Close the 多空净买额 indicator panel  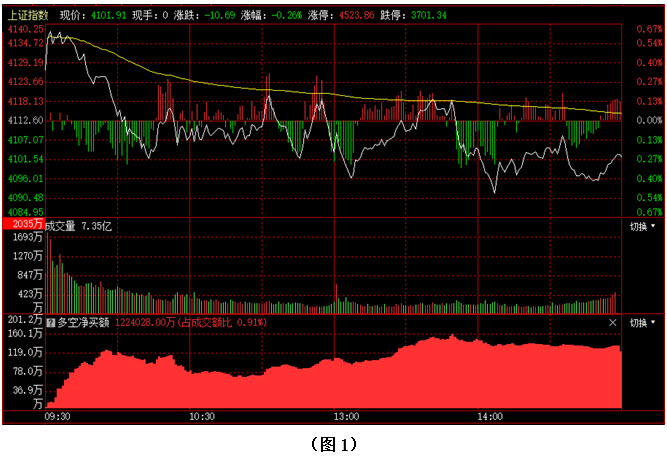point(613,323)
